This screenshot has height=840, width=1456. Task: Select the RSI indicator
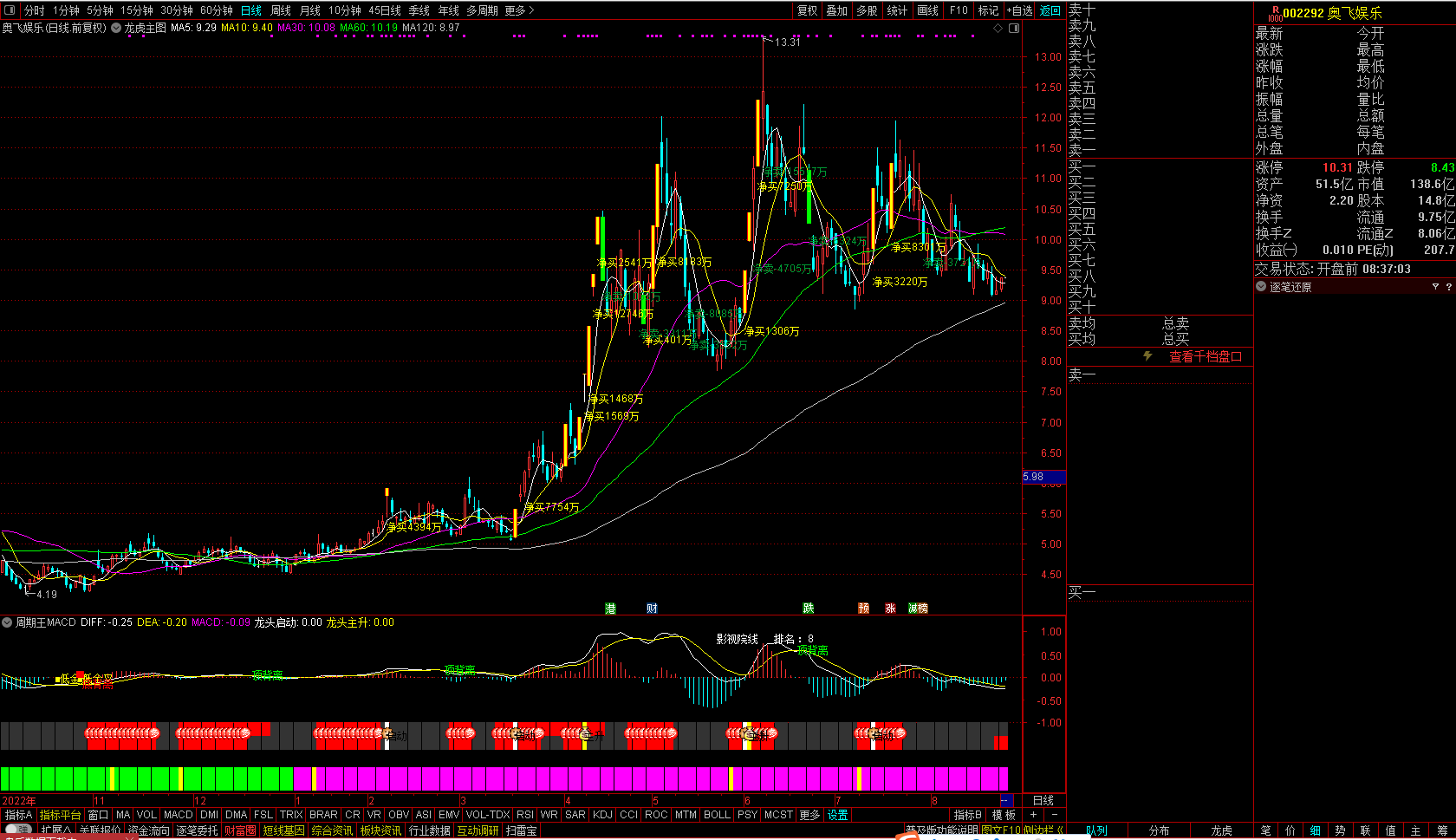525,815
